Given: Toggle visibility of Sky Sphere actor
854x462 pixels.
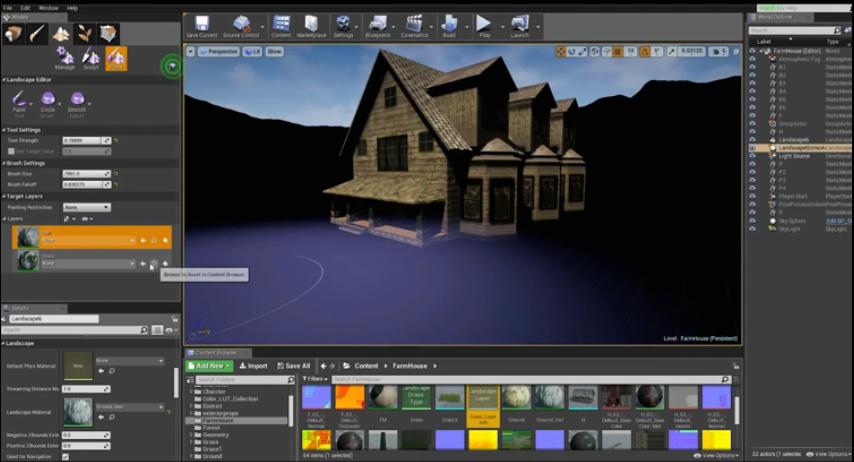Looking at the screenshot, I should click(x=753, y=221).
